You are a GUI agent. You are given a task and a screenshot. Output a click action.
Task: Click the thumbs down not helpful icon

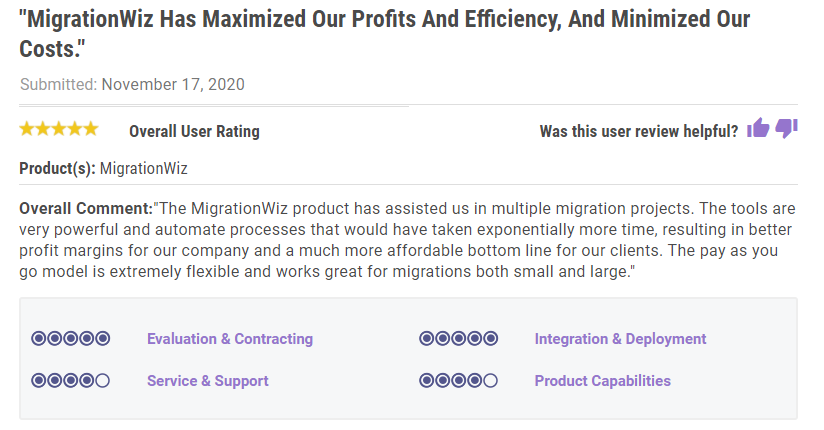787,128
